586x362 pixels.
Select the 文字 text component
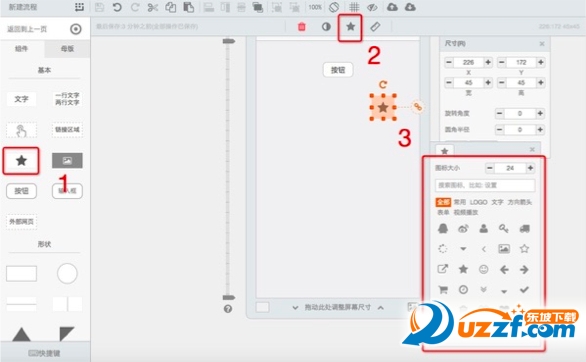21,99
